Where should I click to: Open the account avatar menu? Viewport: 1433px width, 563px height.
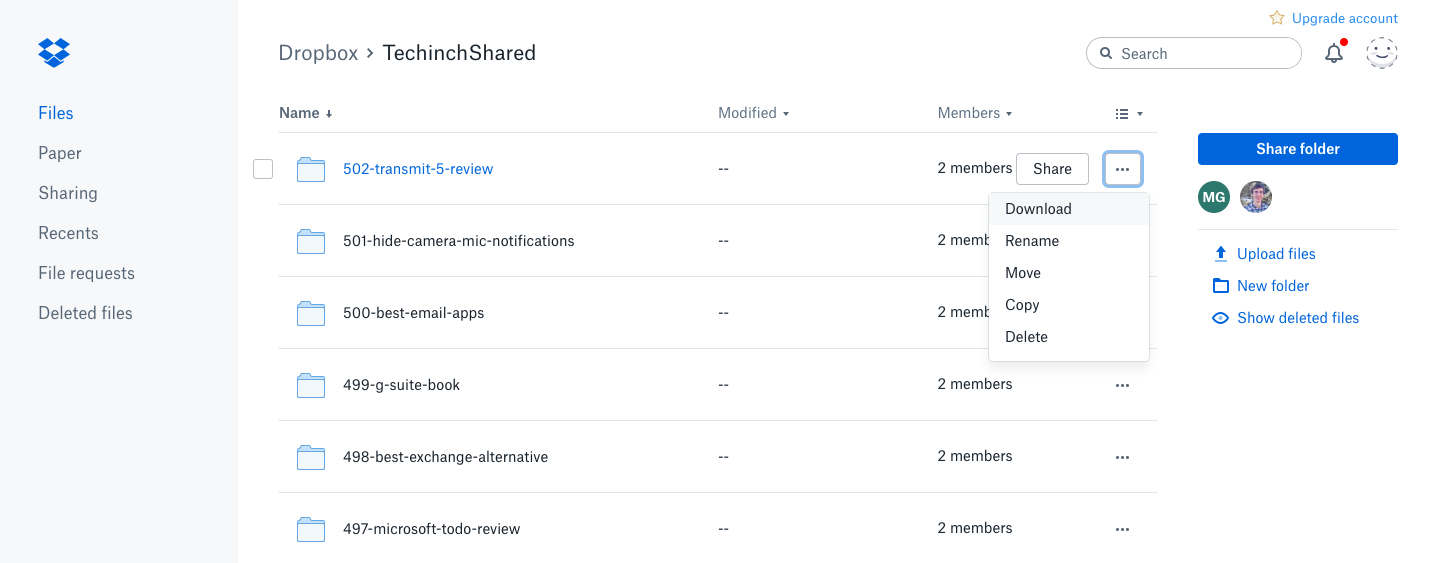click(x=1382, y=53)
